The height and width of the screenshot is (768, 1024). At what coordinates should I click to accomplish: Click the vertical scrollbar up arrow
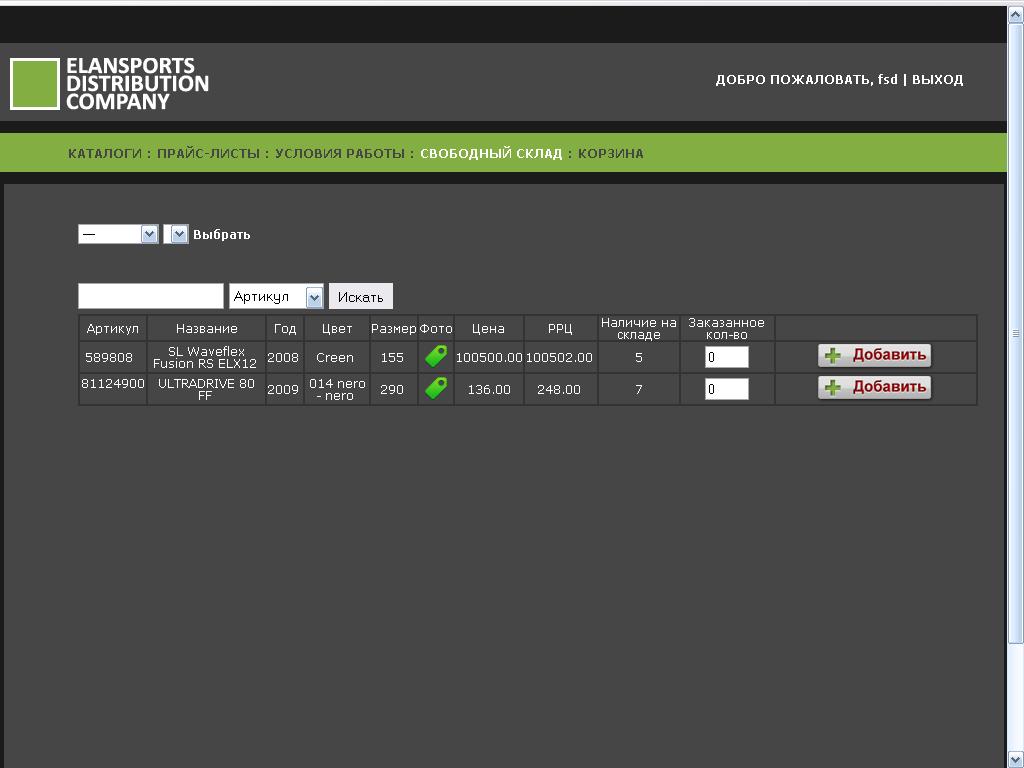click(1016, 15)
